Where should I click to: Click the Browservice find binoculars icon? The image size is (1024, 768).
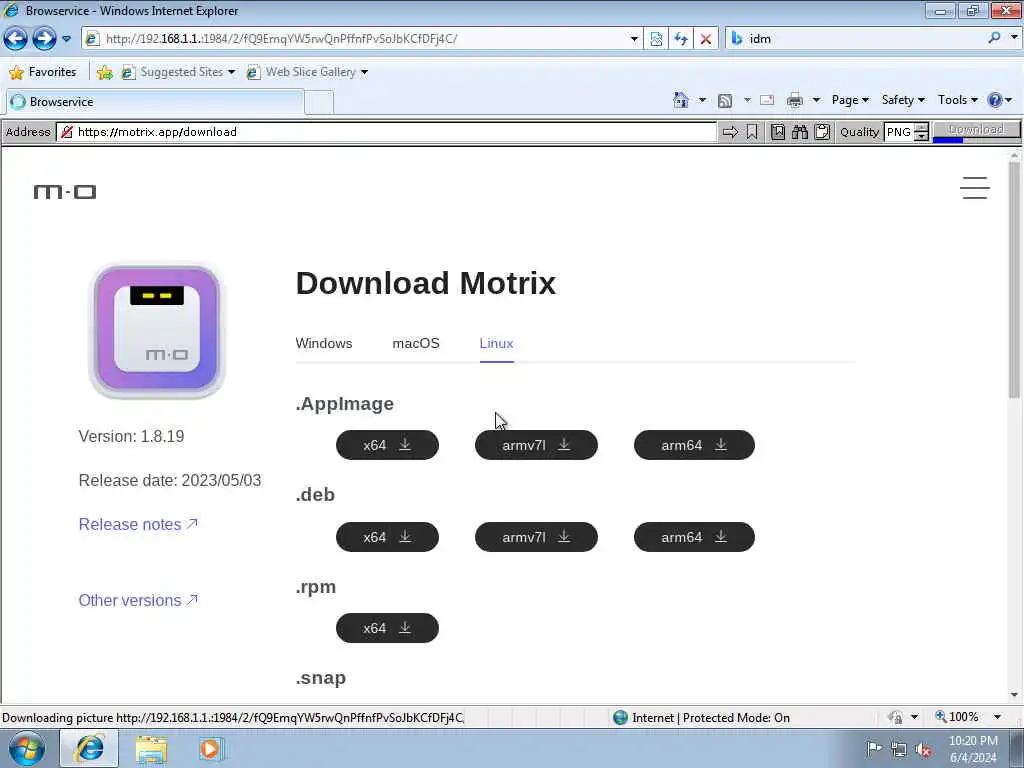pos(800,133)
